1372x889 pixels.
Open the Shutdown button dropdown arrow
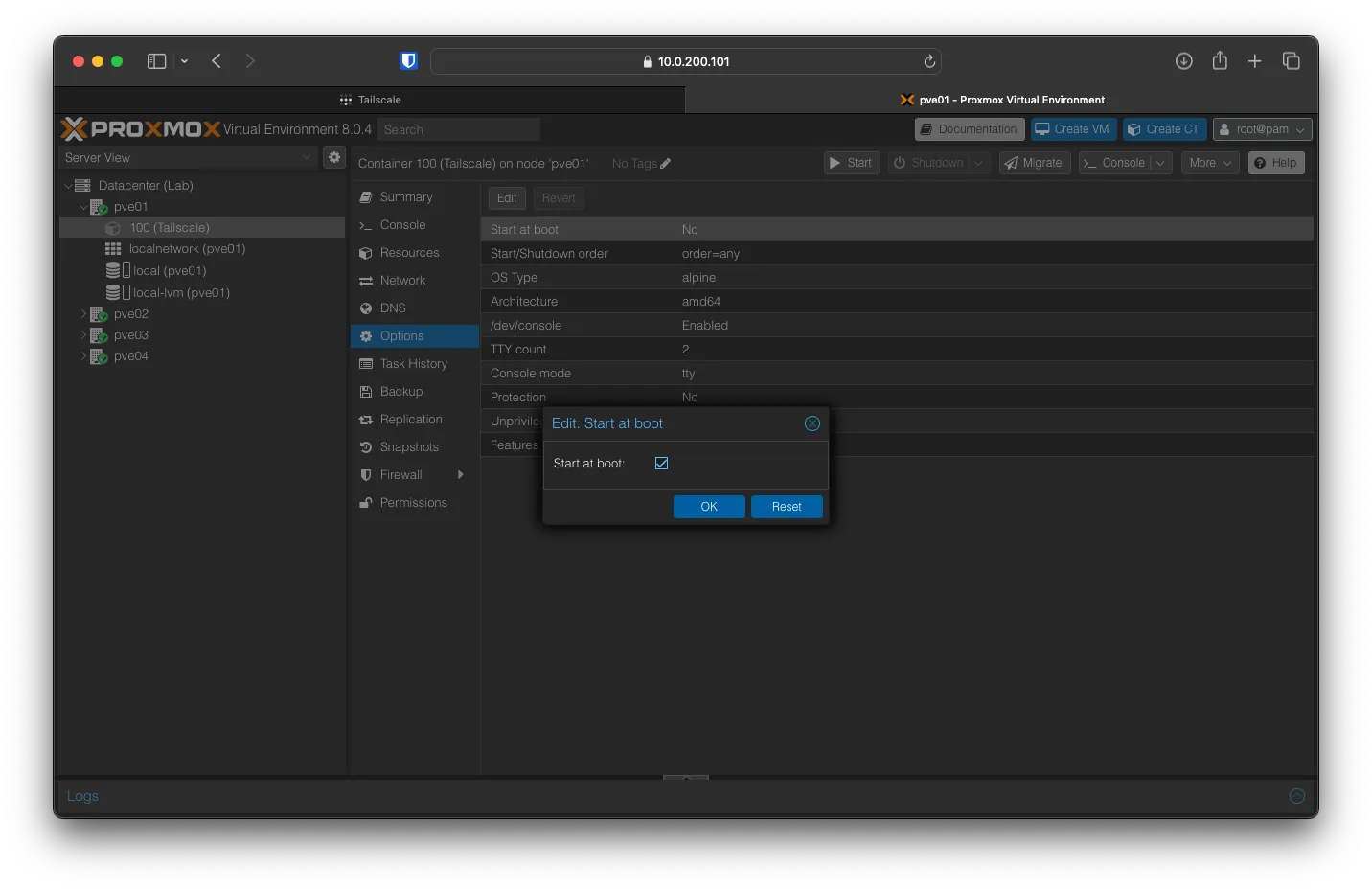pyautogui.click(x=978, y=163)
